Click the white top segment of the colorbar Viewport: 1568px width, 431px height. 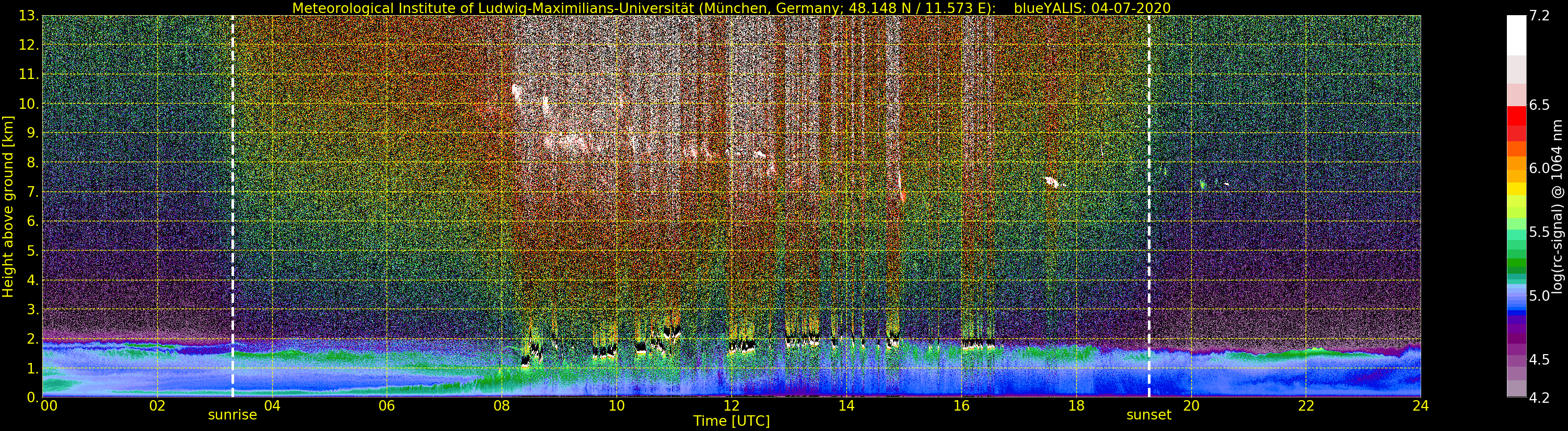tap(1516, 36)
